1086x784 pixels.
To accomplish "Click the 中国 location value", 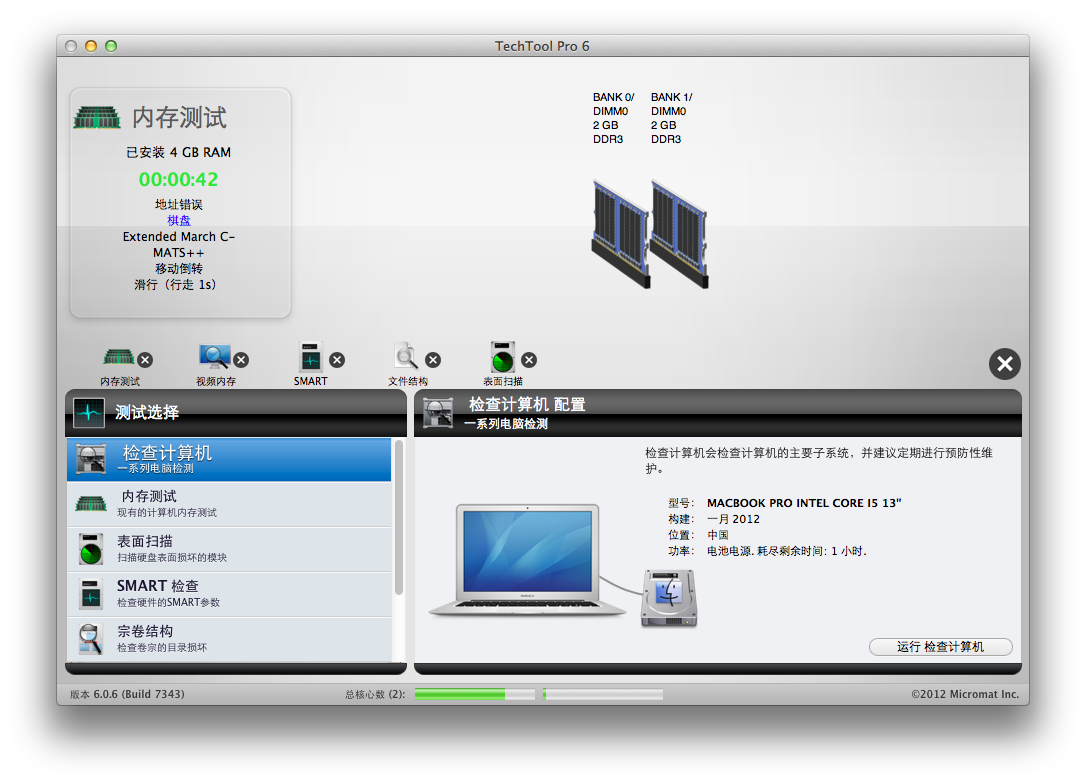I will point(718,535).
